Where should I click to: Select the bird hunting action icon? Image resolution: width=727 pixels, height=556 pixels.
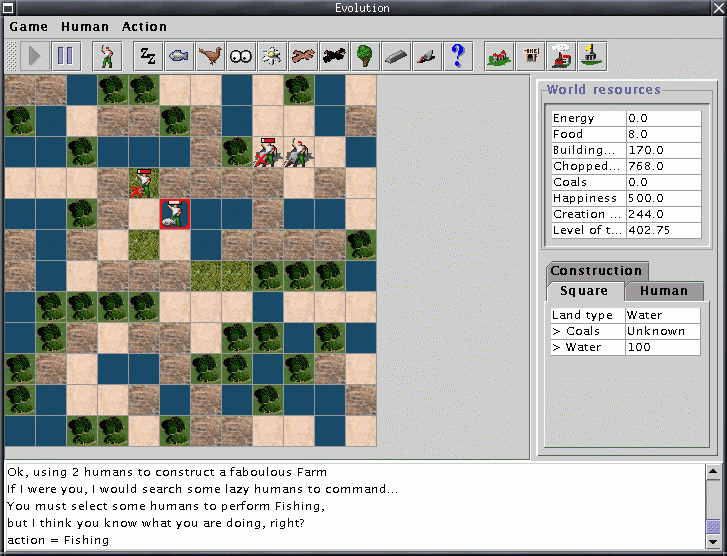pyautogui.click(x=210, y=56)
